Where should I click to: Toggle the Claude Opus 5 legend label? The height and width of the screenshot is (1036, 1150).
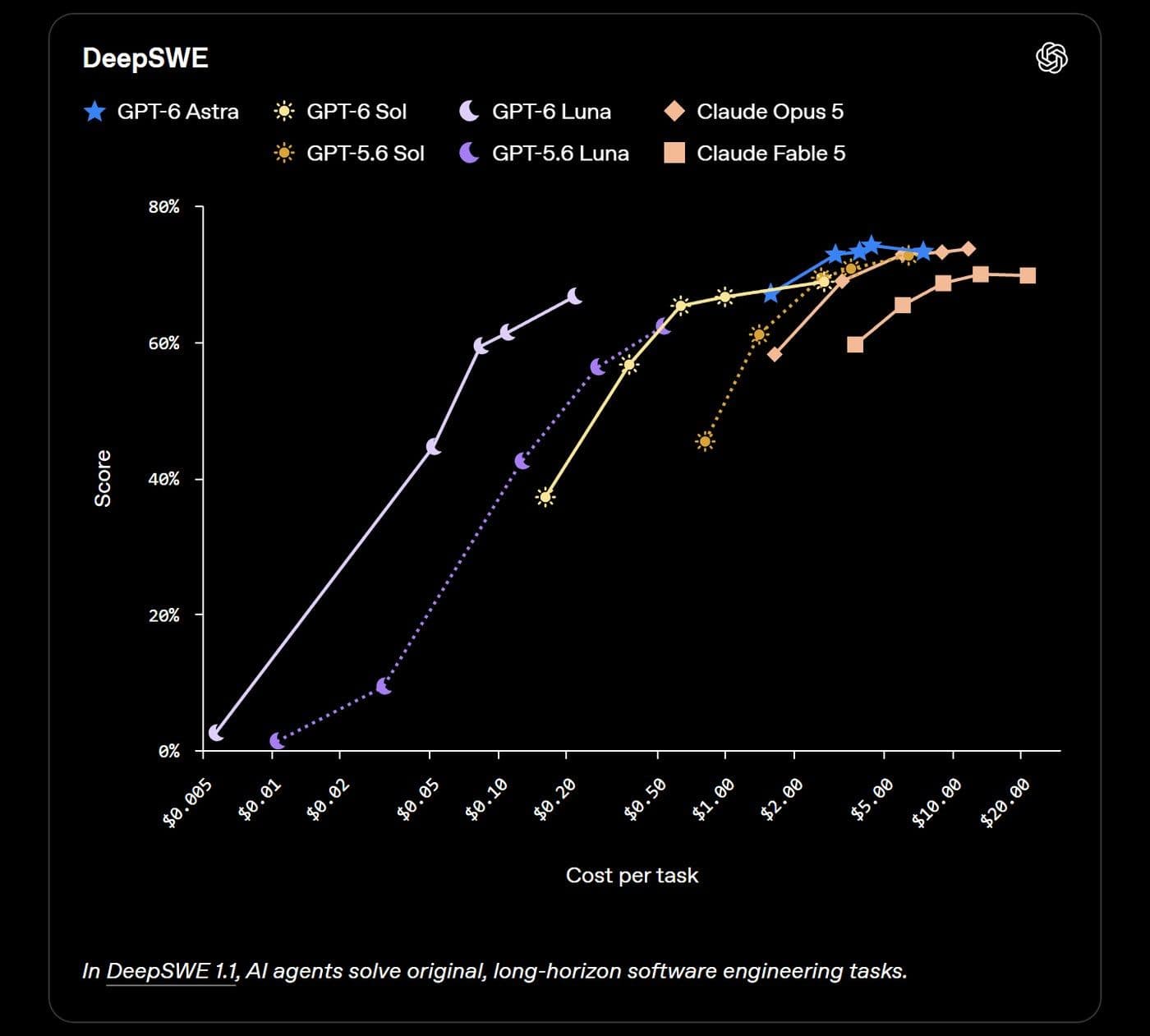pos(770,112)
